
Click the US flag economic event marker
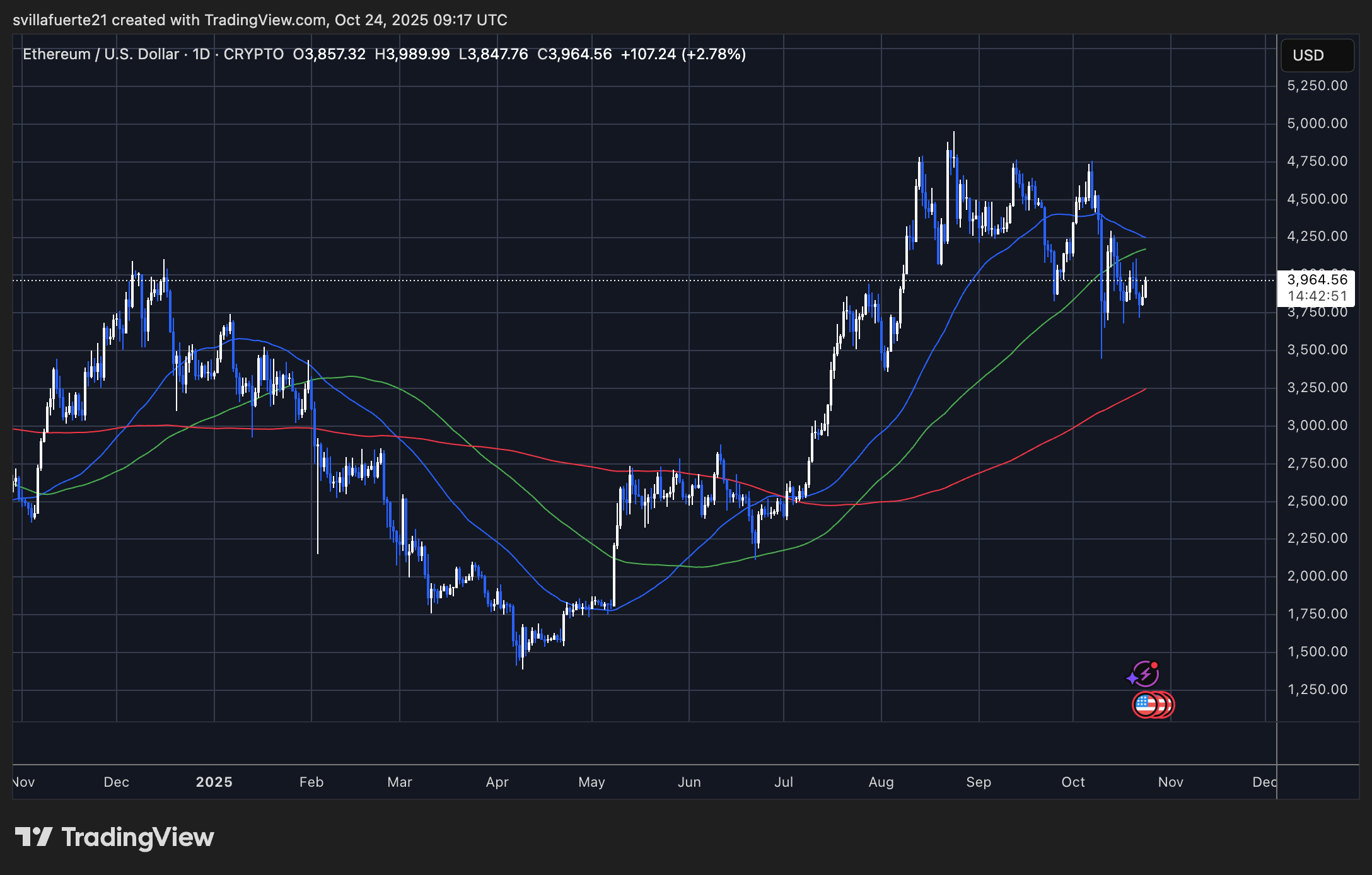click(1145, 705)
